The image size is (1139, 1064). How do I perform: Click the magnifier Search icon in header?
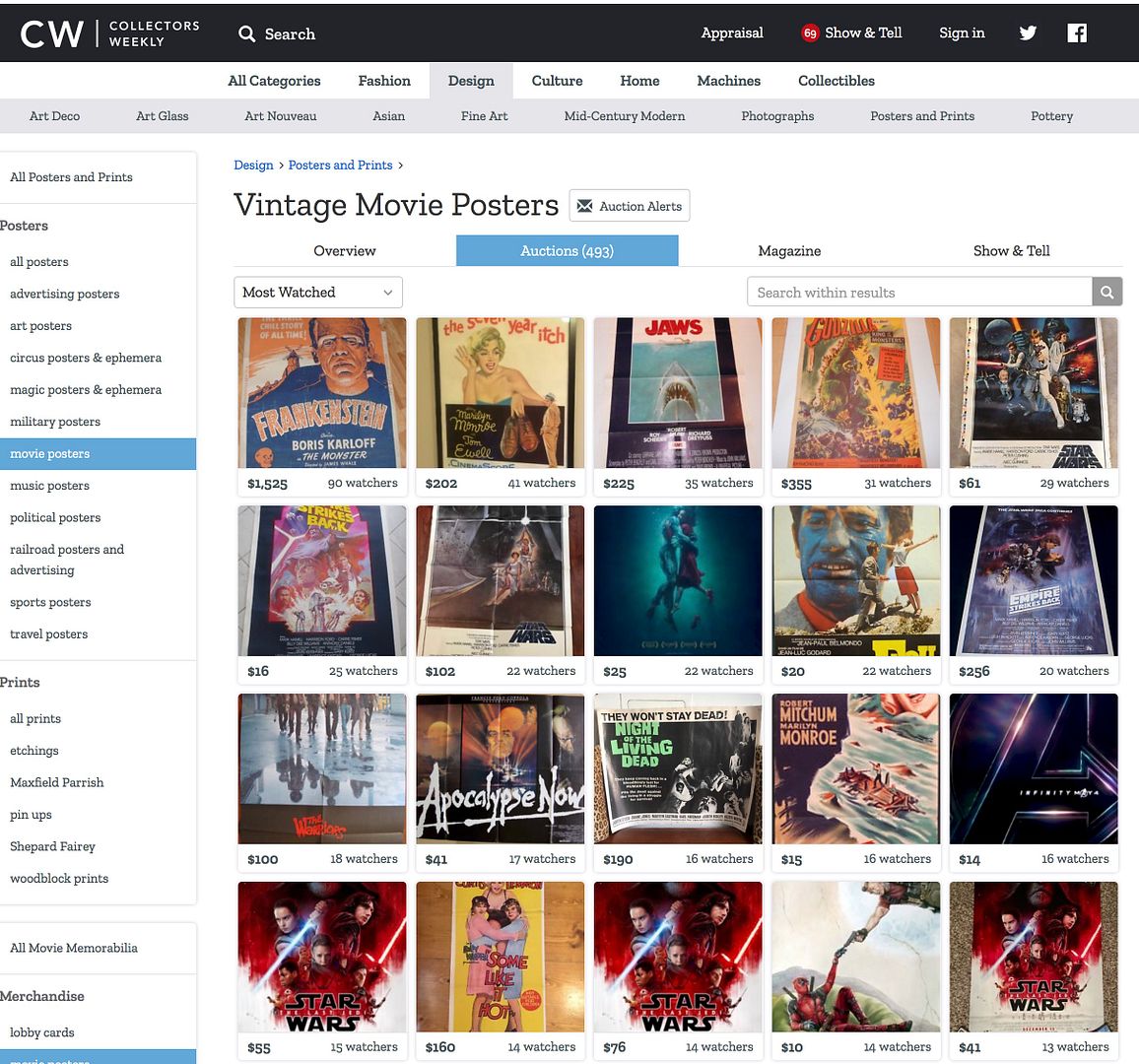[x=247, y=34]
